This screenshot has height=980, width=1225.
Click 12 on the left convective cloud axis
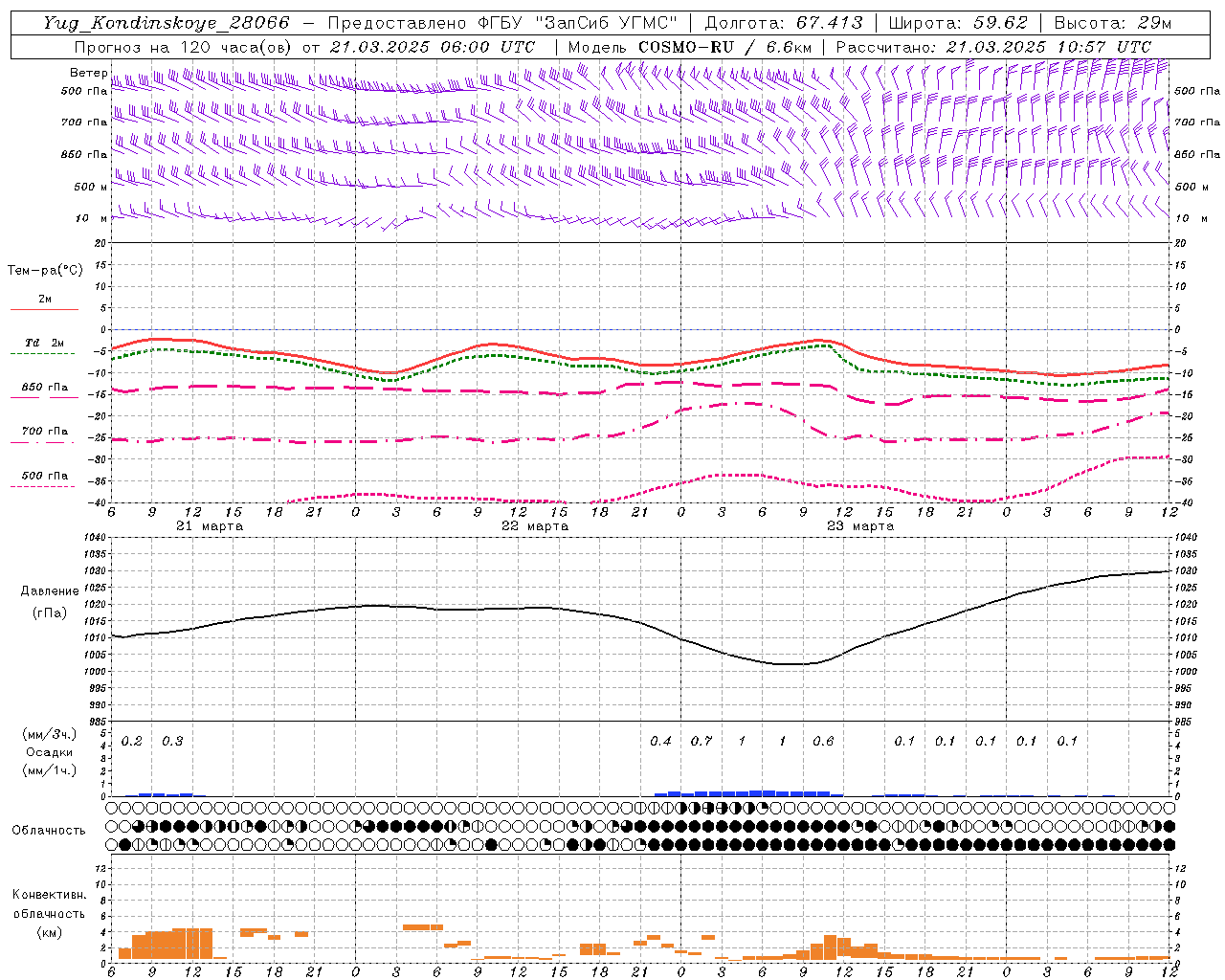[x=100, y=869]
